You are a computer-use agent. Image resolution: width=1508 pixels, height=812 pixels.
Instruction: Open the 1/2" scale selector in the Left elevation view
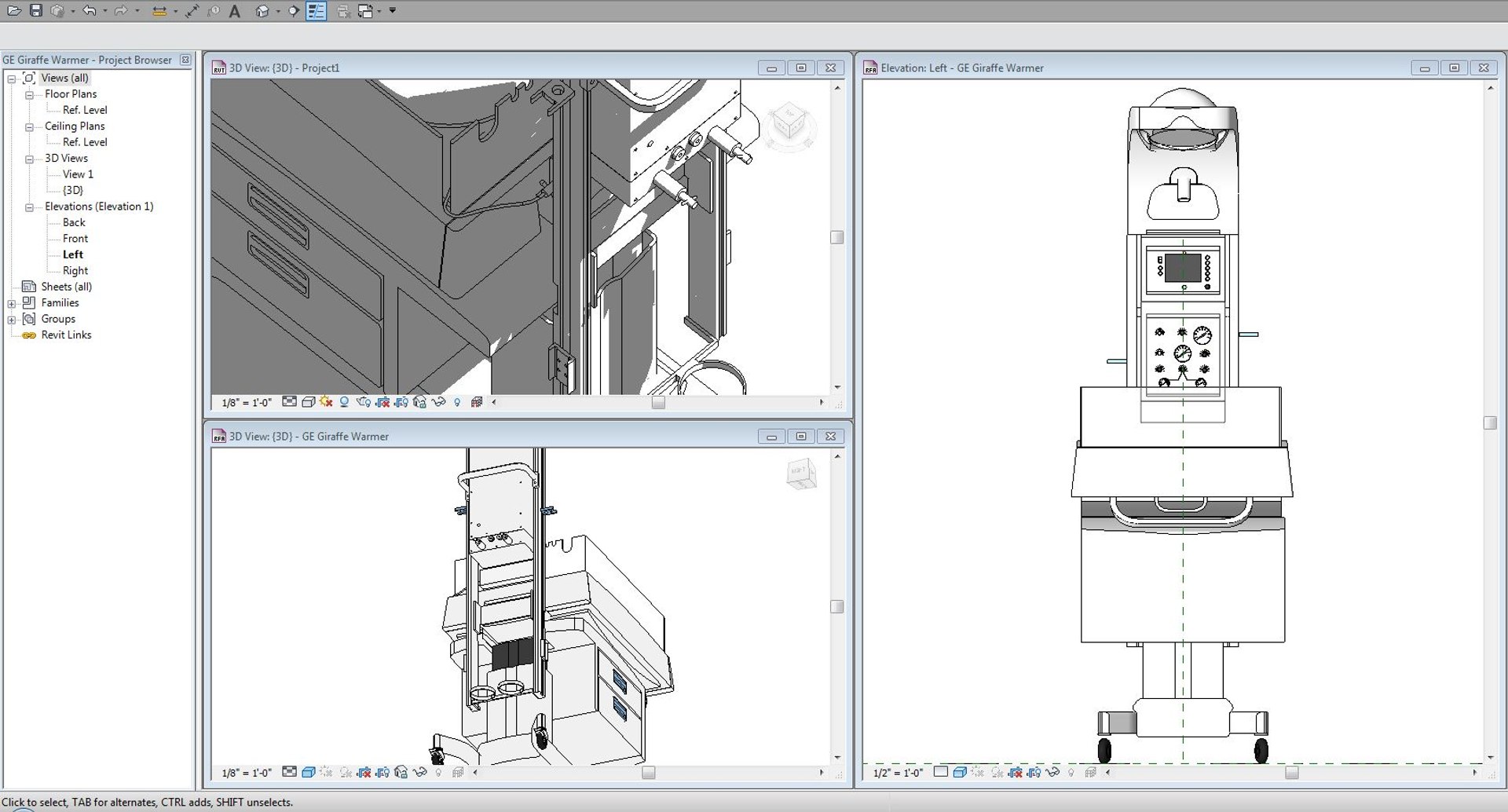pos(899,773)
